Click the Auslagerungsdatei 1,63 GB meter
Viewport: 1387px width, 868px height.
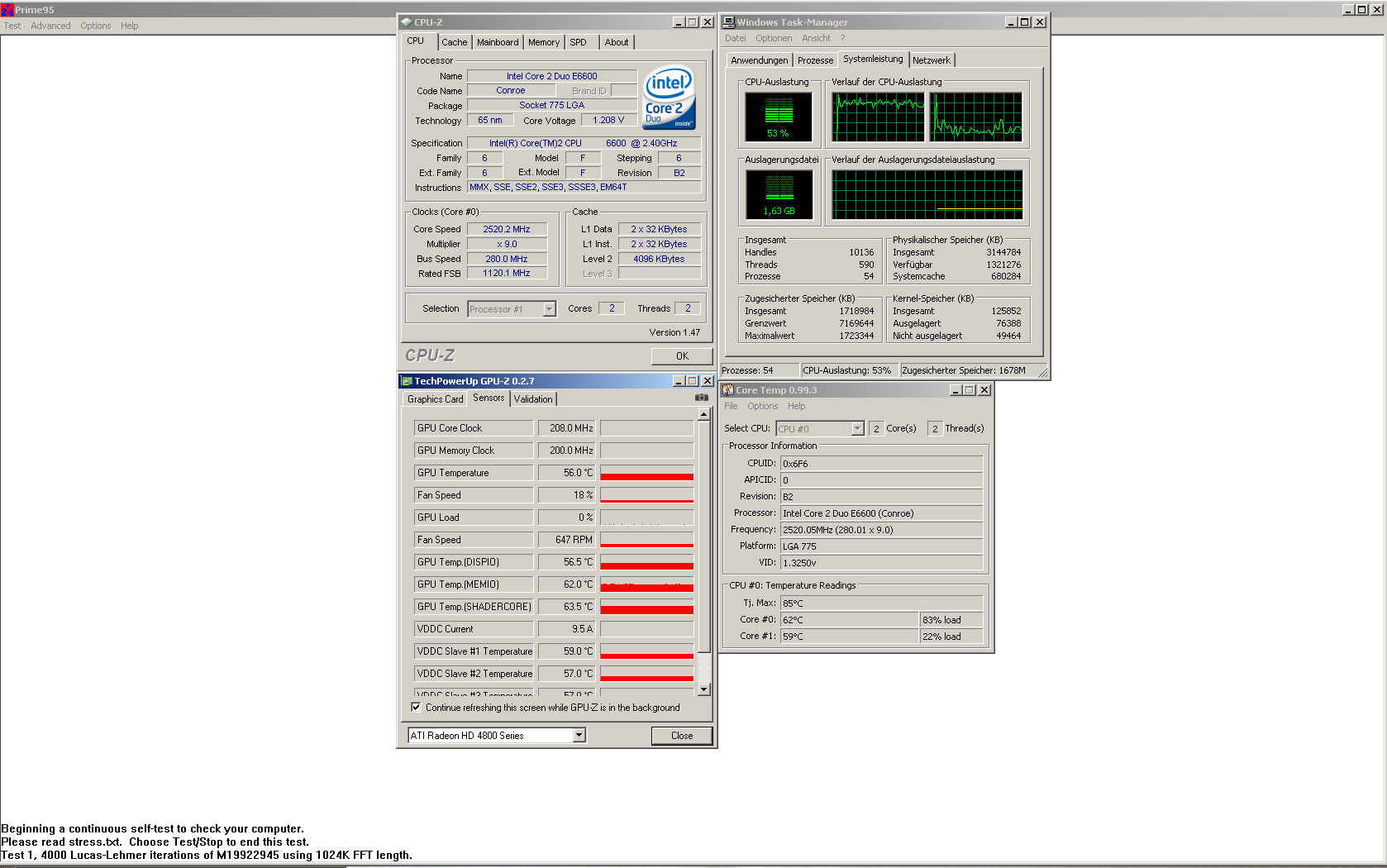click(x=779, y=195)
